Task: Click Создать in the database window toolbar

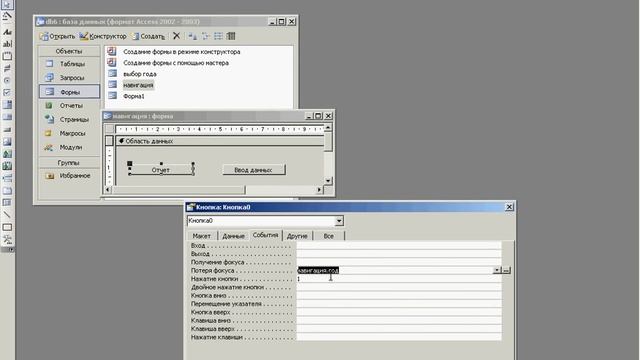Action: 148,36
